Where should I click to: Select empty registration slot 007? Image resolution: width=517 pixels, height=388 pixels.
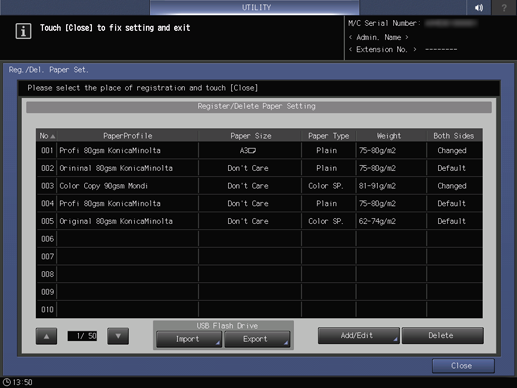(x=259, y=256)
